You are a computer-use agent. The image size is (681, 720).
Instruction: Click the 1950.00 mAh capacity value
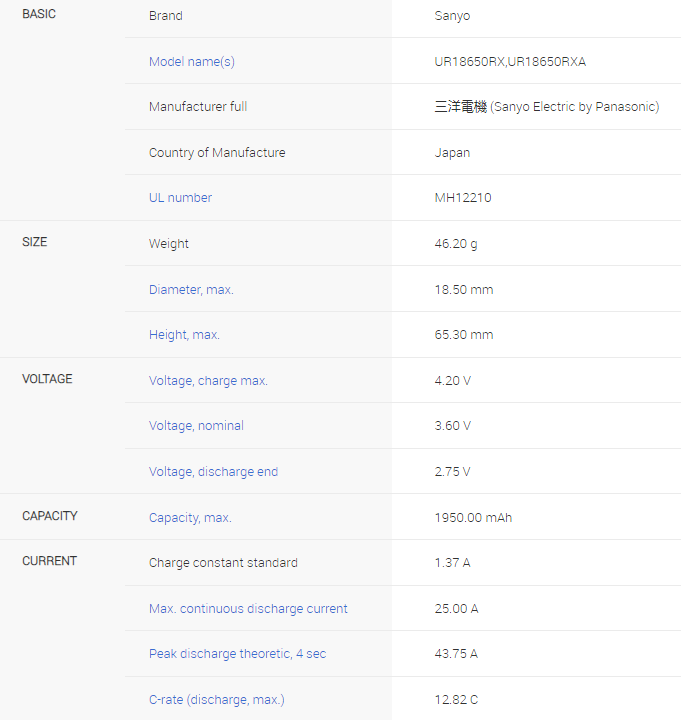click(x=473, y=518)
